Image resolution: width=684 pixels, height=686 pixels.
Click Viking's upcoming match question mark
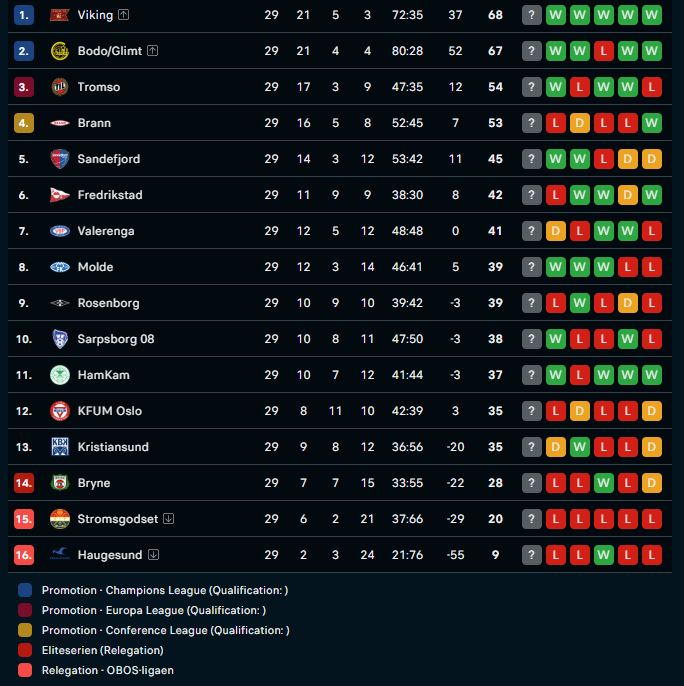tap(532, 15)
